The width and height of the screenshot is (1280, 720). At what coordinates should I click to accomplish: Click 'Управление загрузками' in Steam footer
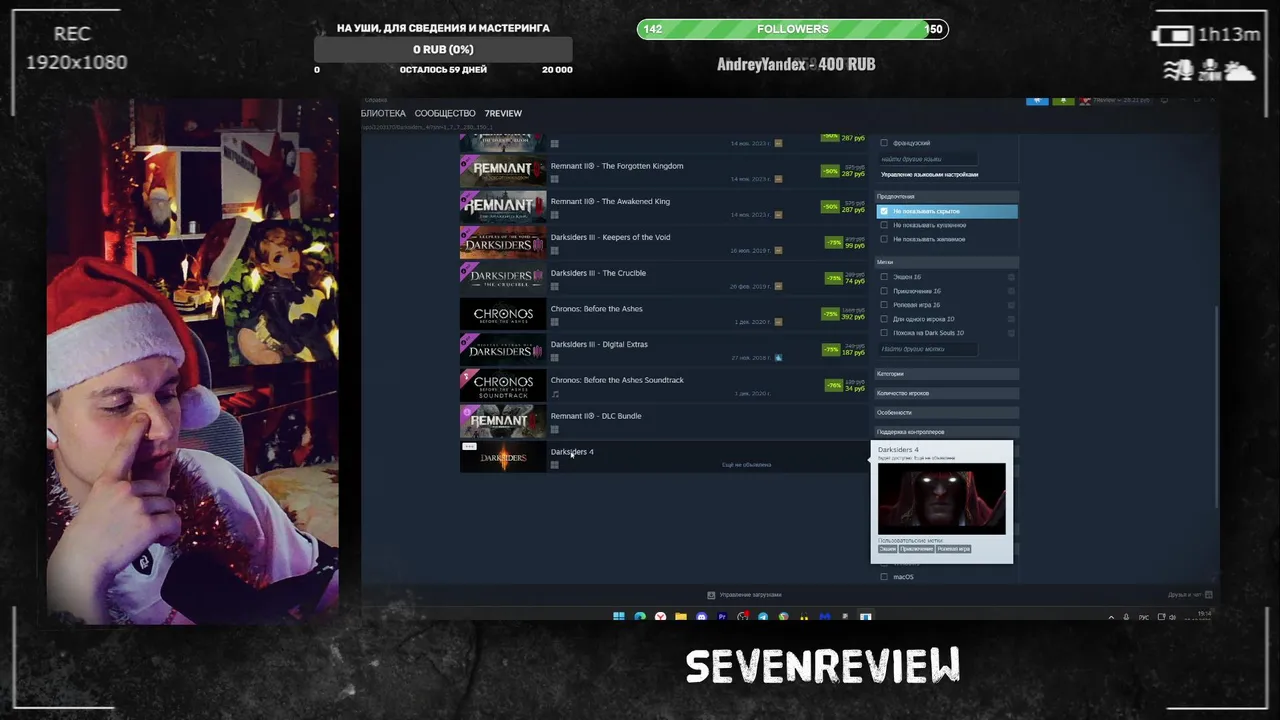coord(750,595)
